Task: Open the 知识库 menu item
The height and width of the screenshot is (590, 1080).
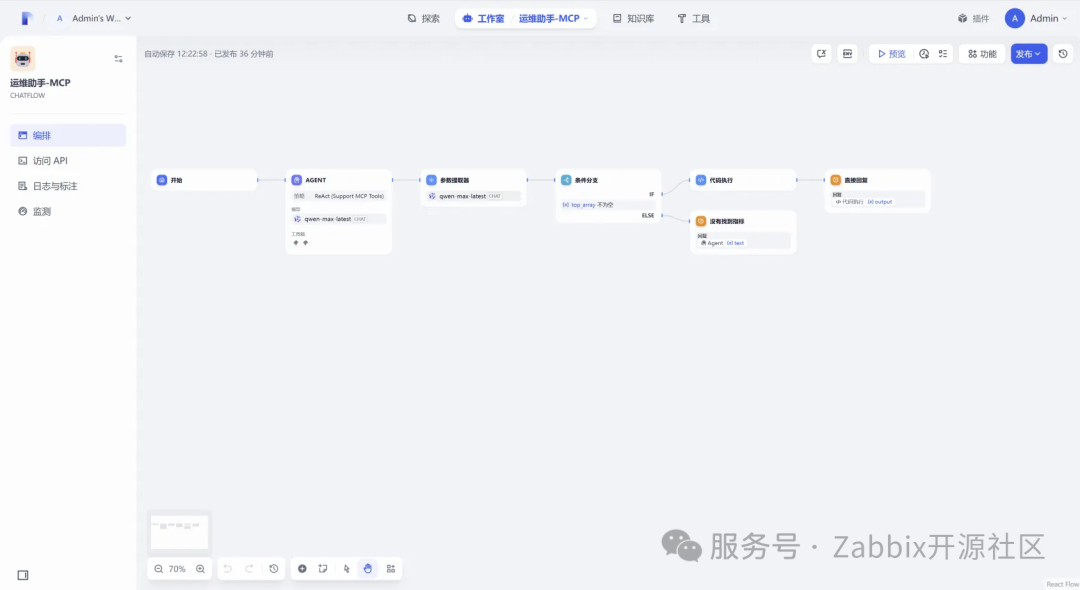Action: (x=633, y=17)
